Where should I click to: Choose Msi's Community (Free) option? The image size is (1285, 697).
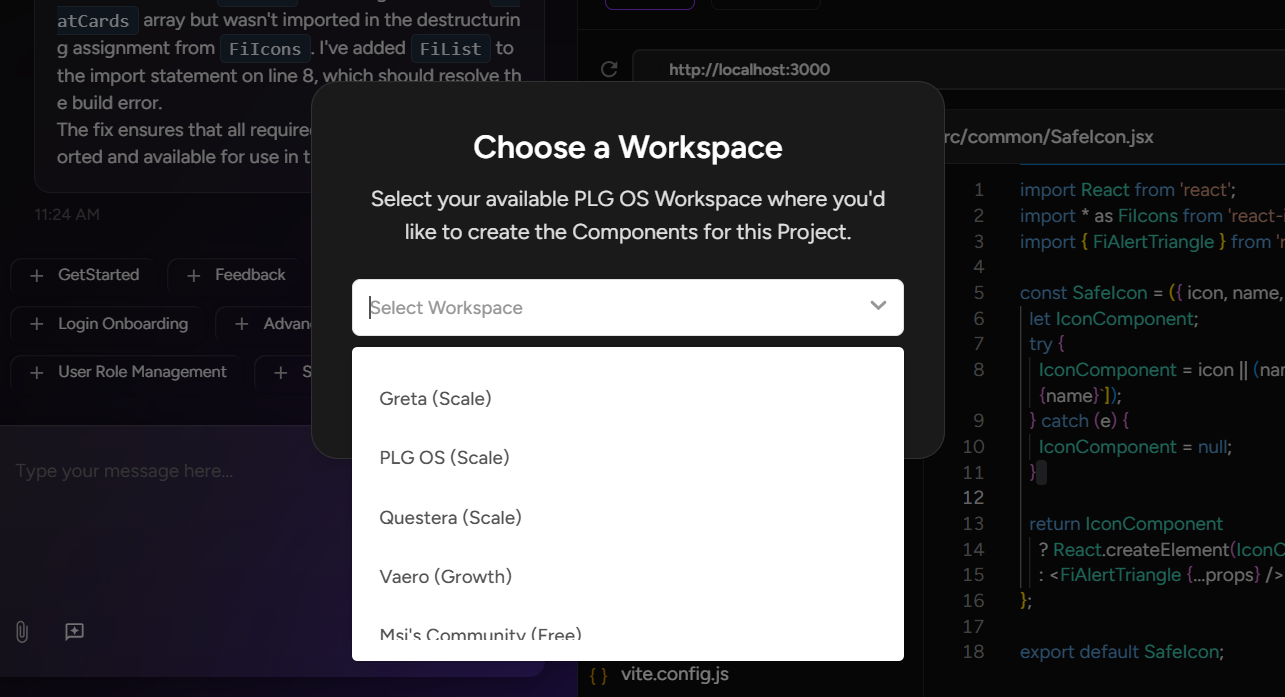point(480,634)
